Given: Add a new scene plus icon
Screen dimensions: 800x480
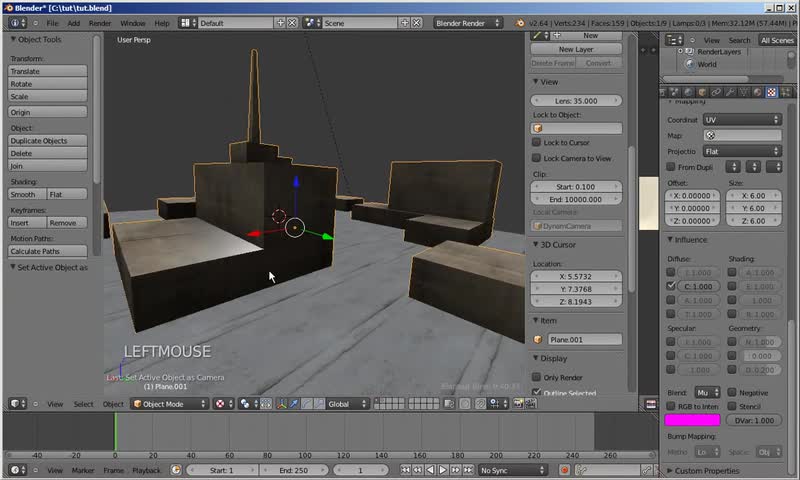Looking at the screenshot, I should pos(405,23).
